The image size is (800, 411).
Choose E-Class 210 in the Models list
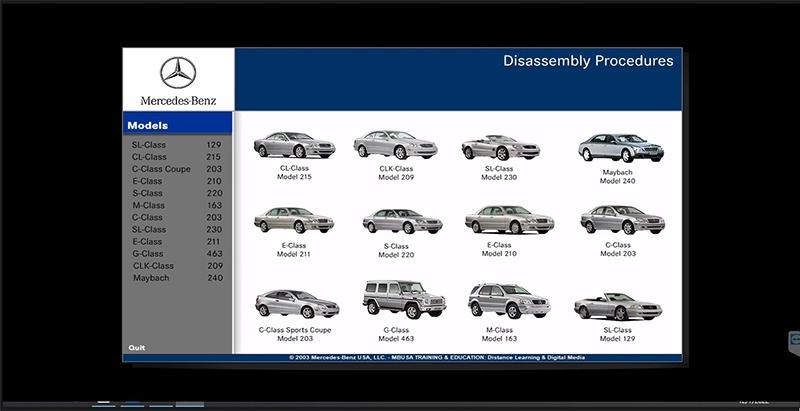(177, 181)
